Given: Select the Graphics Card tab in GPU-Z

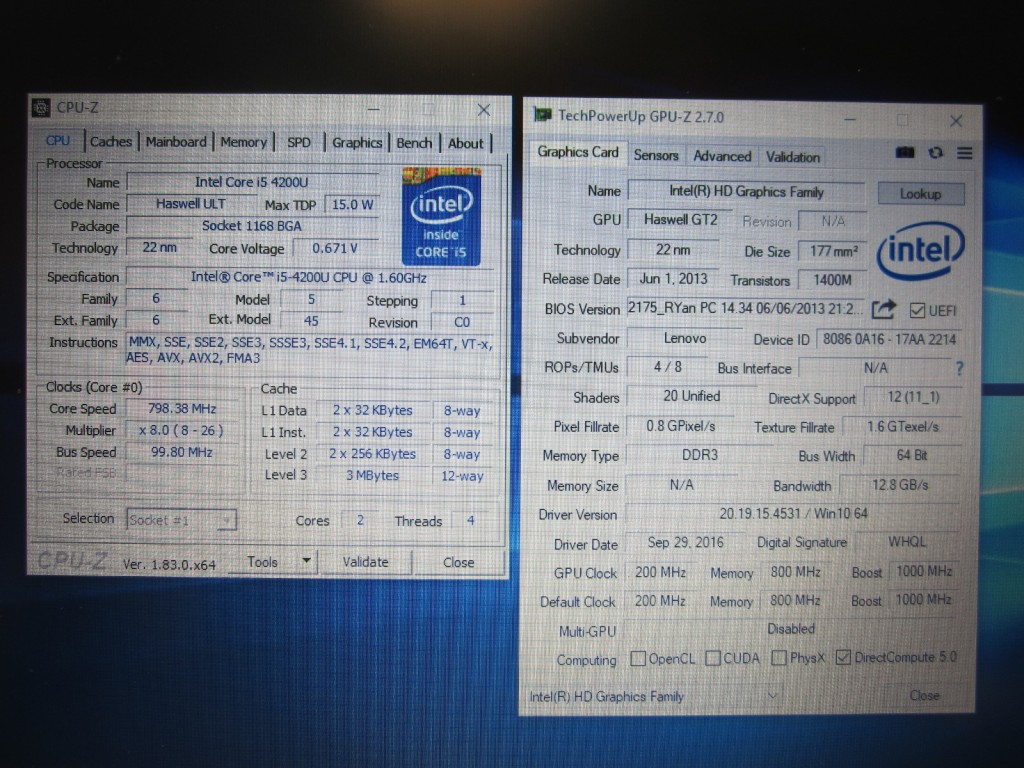Looking at the screenshot, I should click(x=578, y=152).
